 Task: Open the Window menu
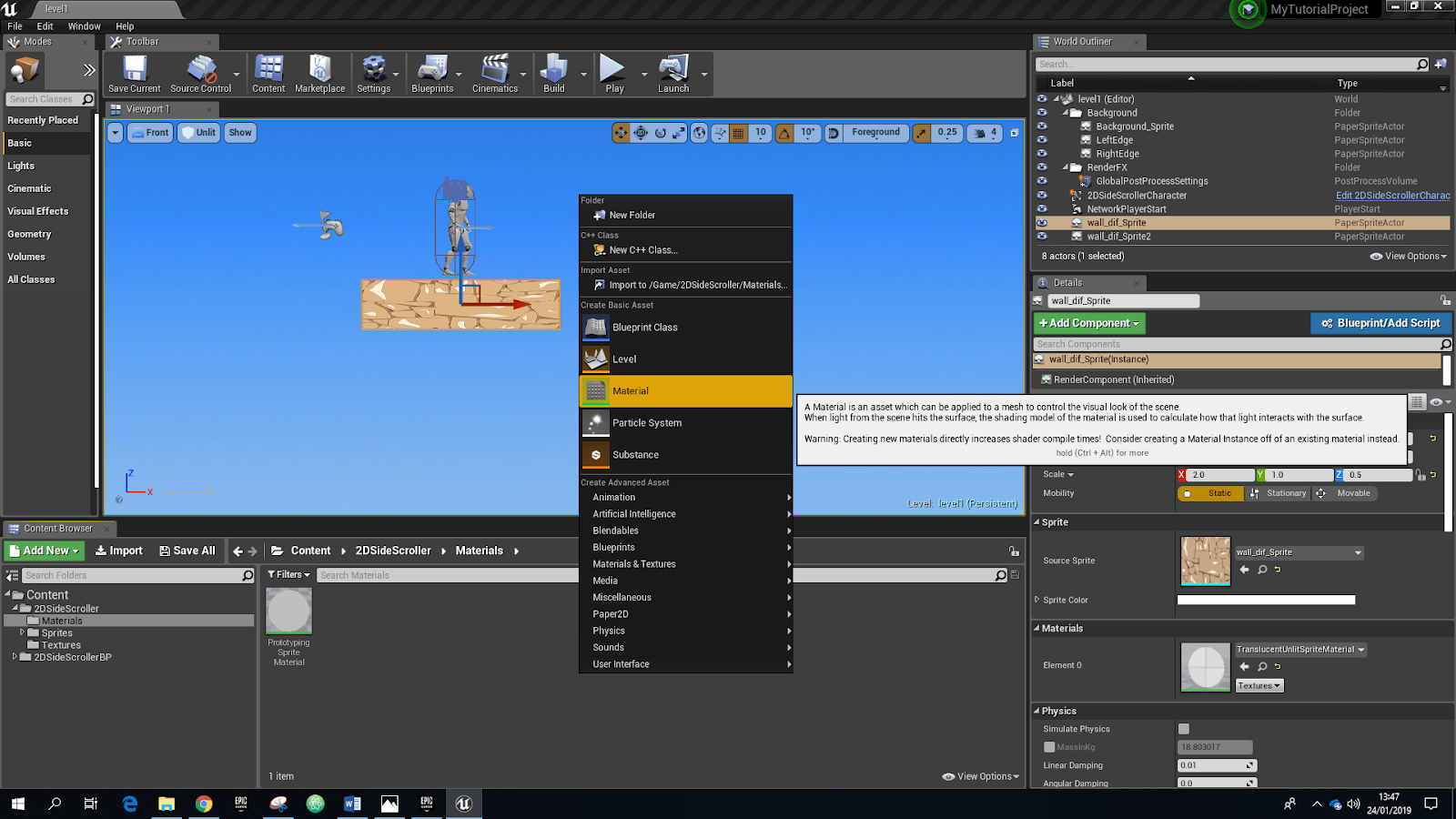coord(84,25)
